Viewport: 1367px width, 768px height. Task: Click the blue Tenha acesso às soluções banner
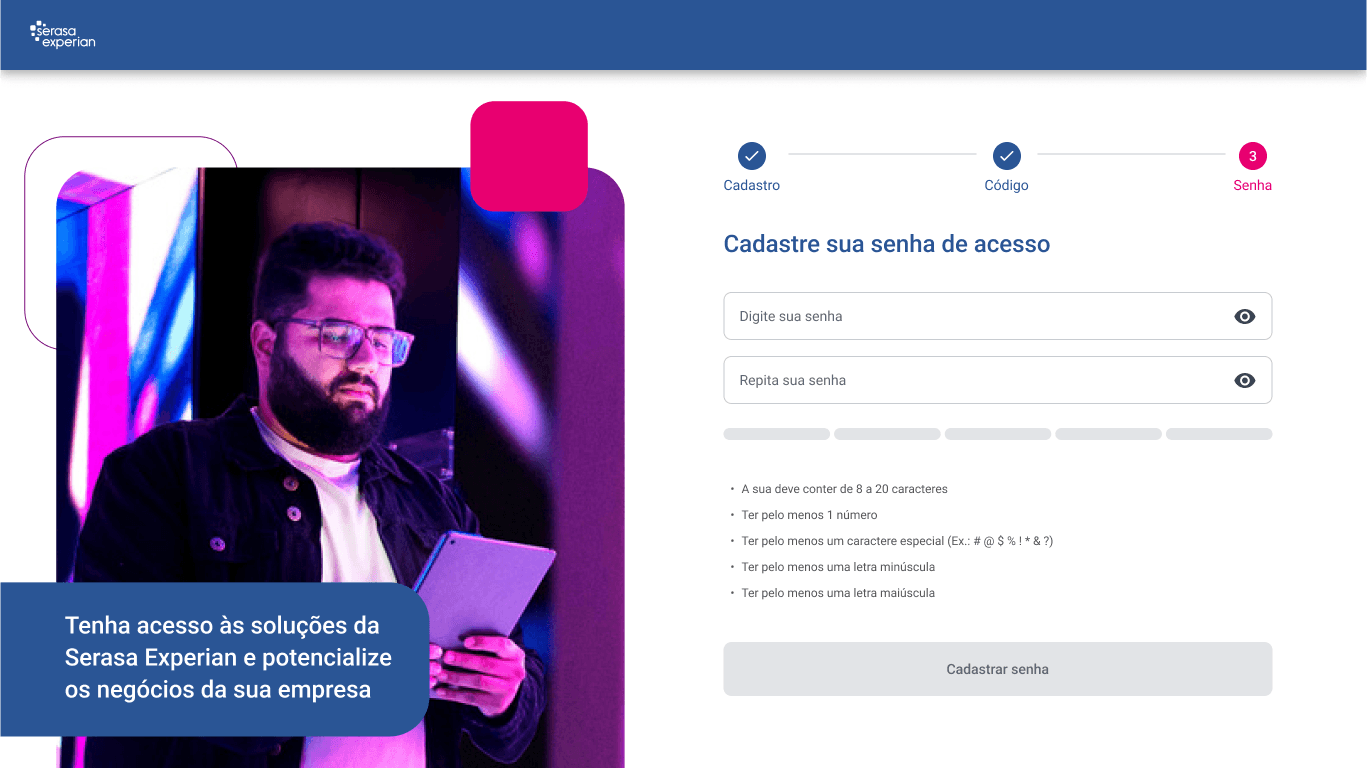215,659
